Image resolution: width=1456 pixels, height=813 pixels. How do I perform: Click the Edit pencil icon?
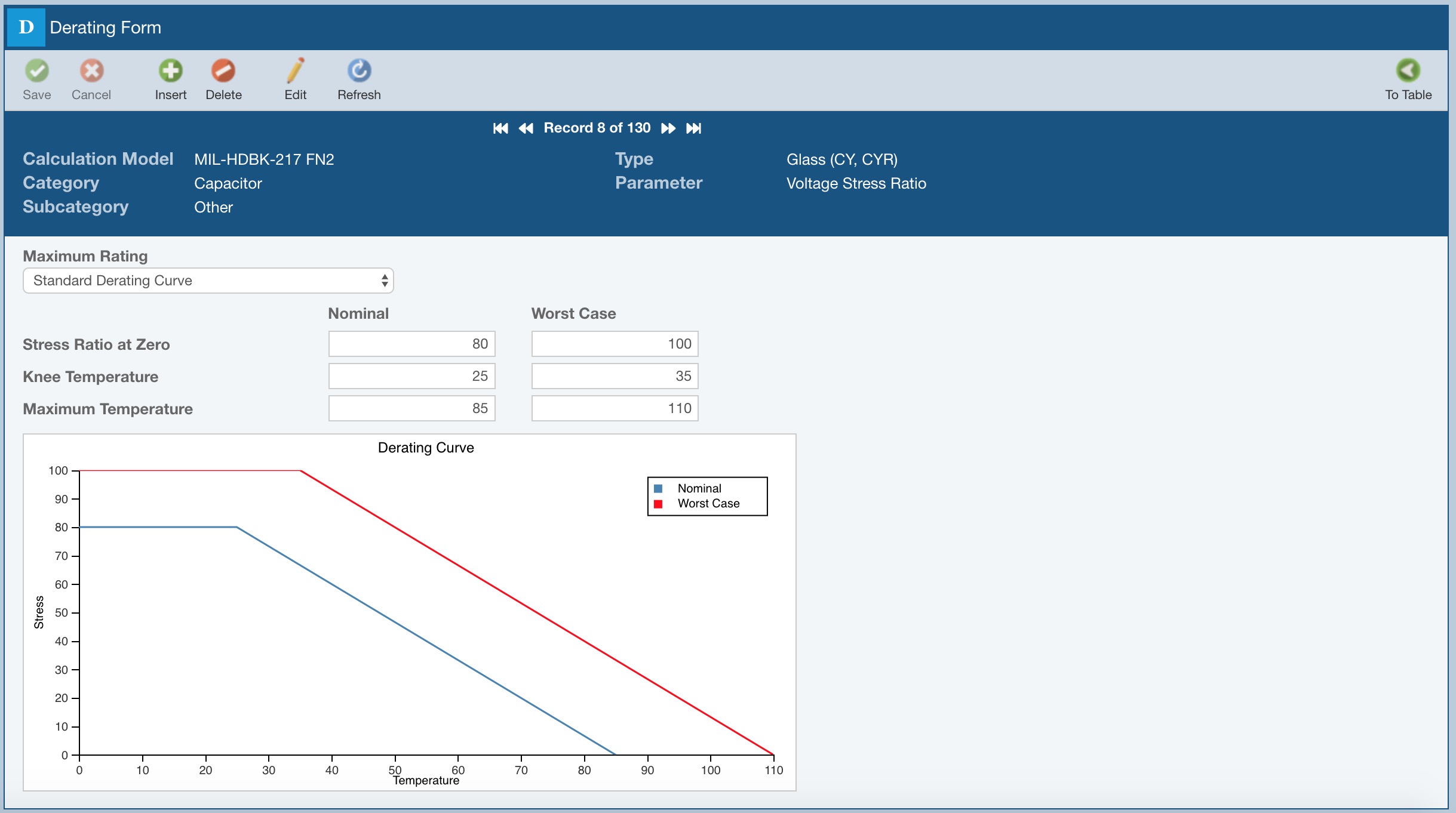point(295,71)
